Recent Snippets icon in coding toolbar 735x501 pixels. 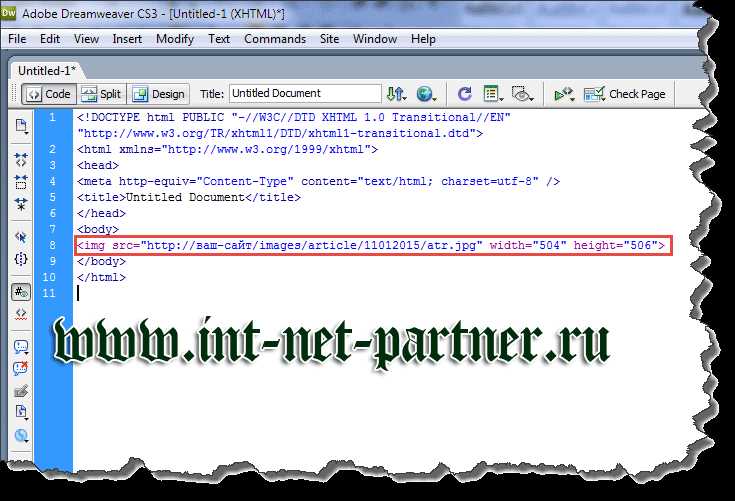tap(21, 412)
